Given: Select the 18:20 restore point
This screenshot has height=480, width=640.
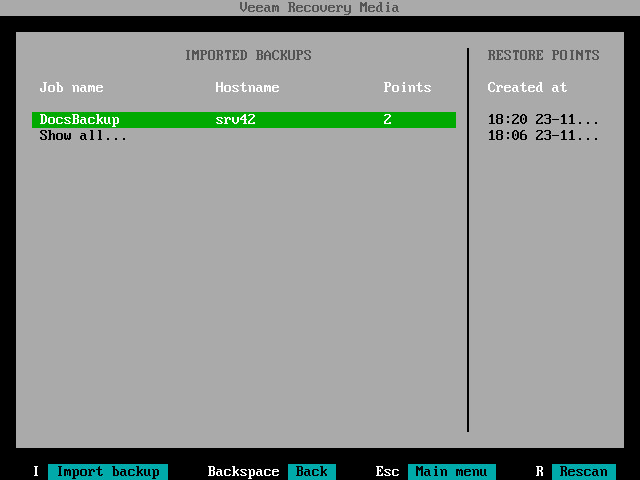Looking at the screenshot, I should click(543, 120).
